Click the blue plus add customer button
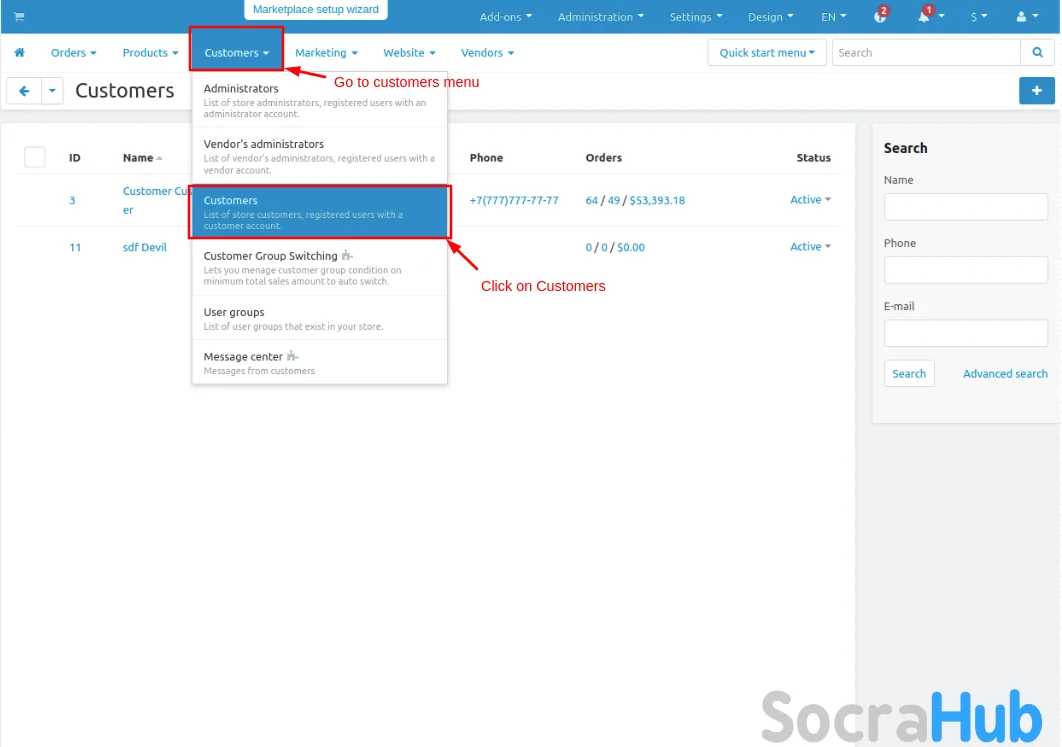This screenshot has height=747, width=1062. (1036, 91)
